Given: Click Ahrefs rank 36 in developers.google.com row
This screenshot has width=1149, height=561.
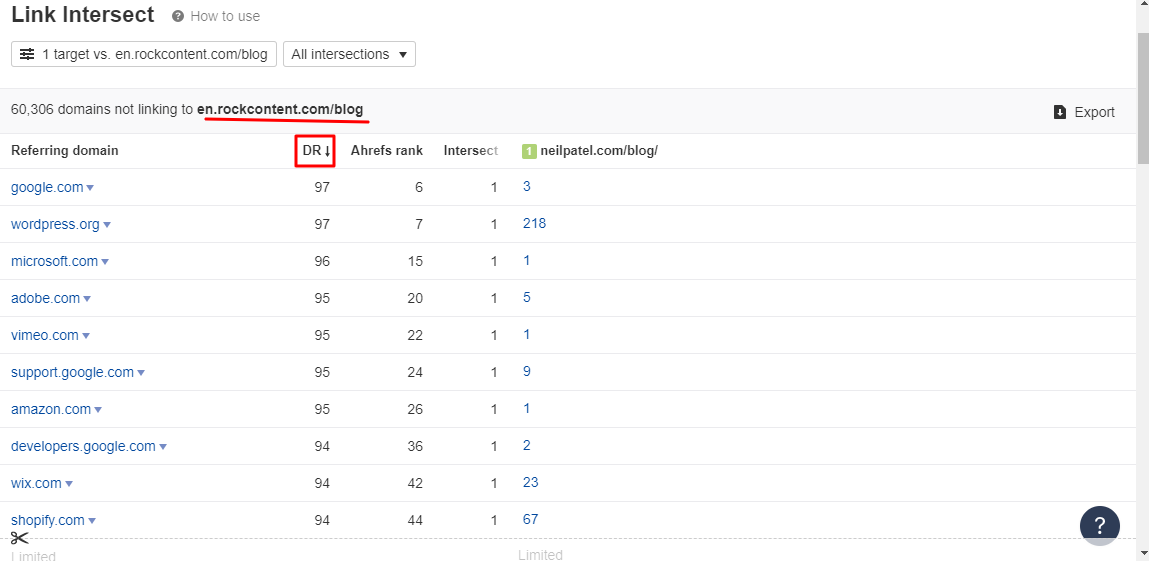Looking at the screenshot, I should point(415,447).
